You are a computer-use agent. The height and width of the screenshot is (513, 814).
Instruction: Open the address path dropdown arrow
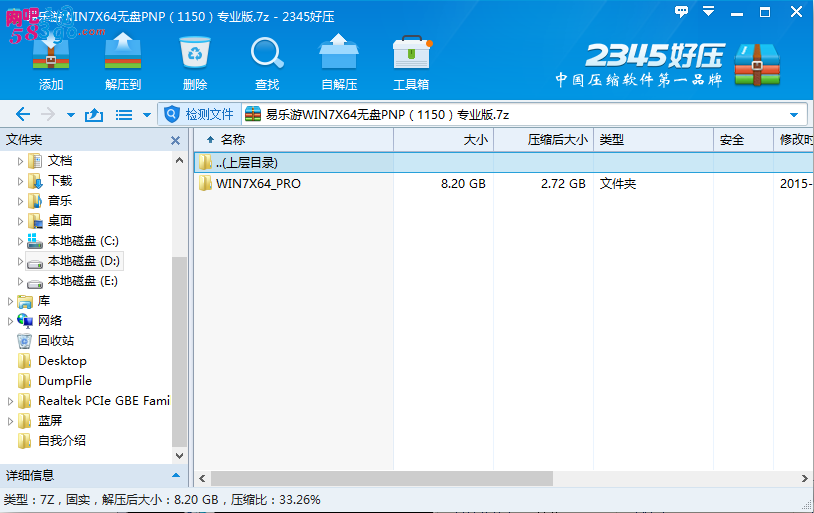point(794,115)
